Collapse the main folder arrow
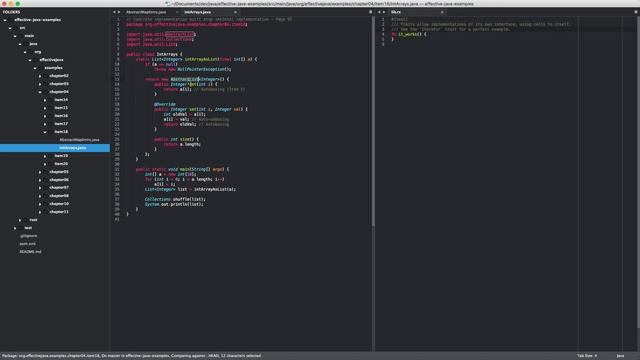The width and height of the screenshot is (640, 360). point(15,36)
